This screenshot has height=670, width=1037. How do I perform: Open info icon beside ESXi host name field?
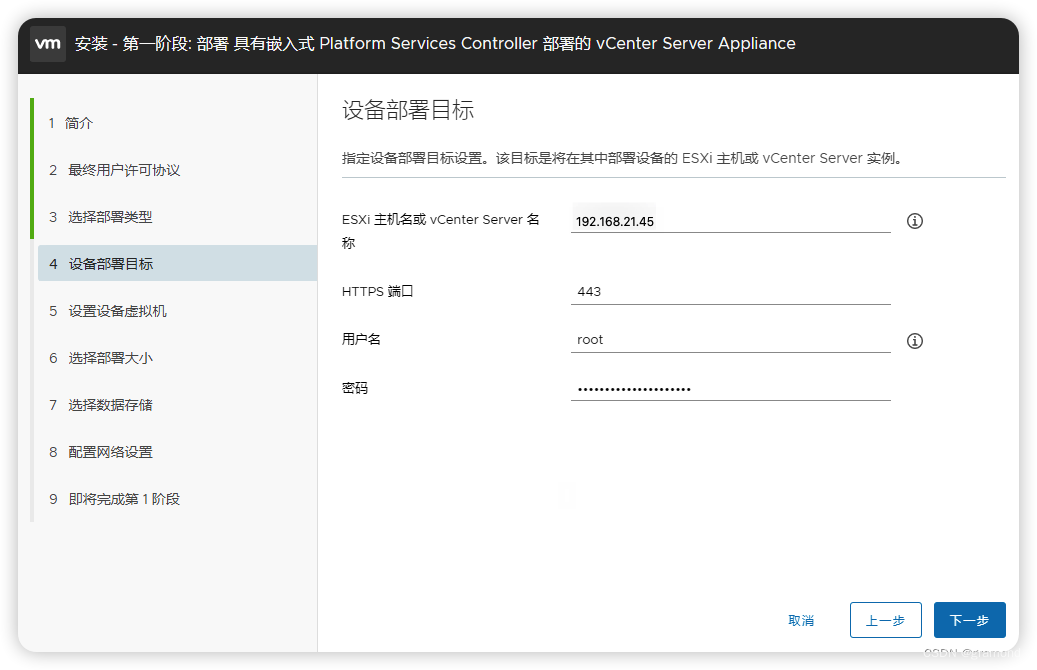pos(915,221)
